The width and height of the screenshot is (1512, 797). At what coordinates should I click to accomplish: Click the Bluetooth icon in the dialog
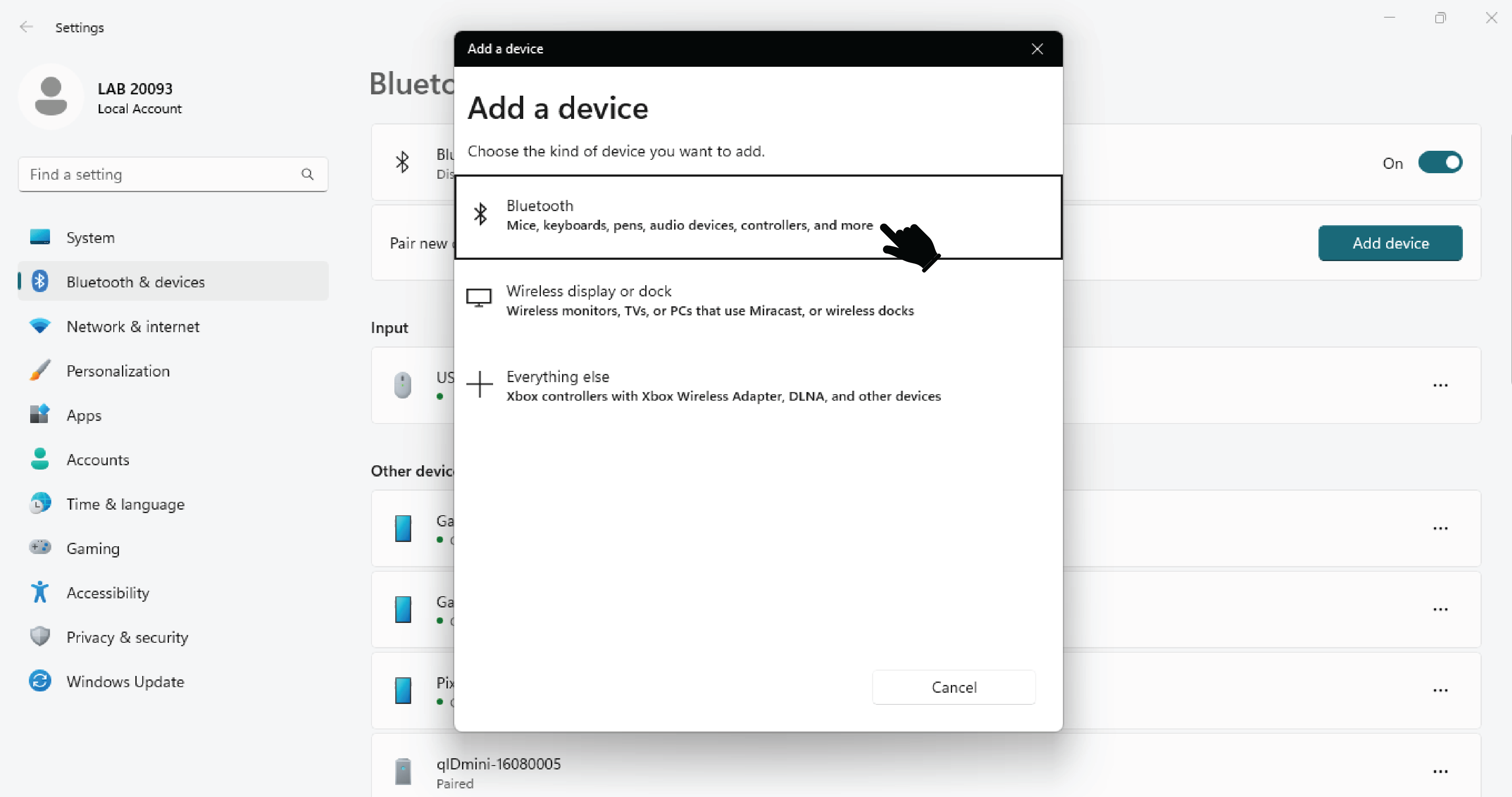[x=480, y=214]
